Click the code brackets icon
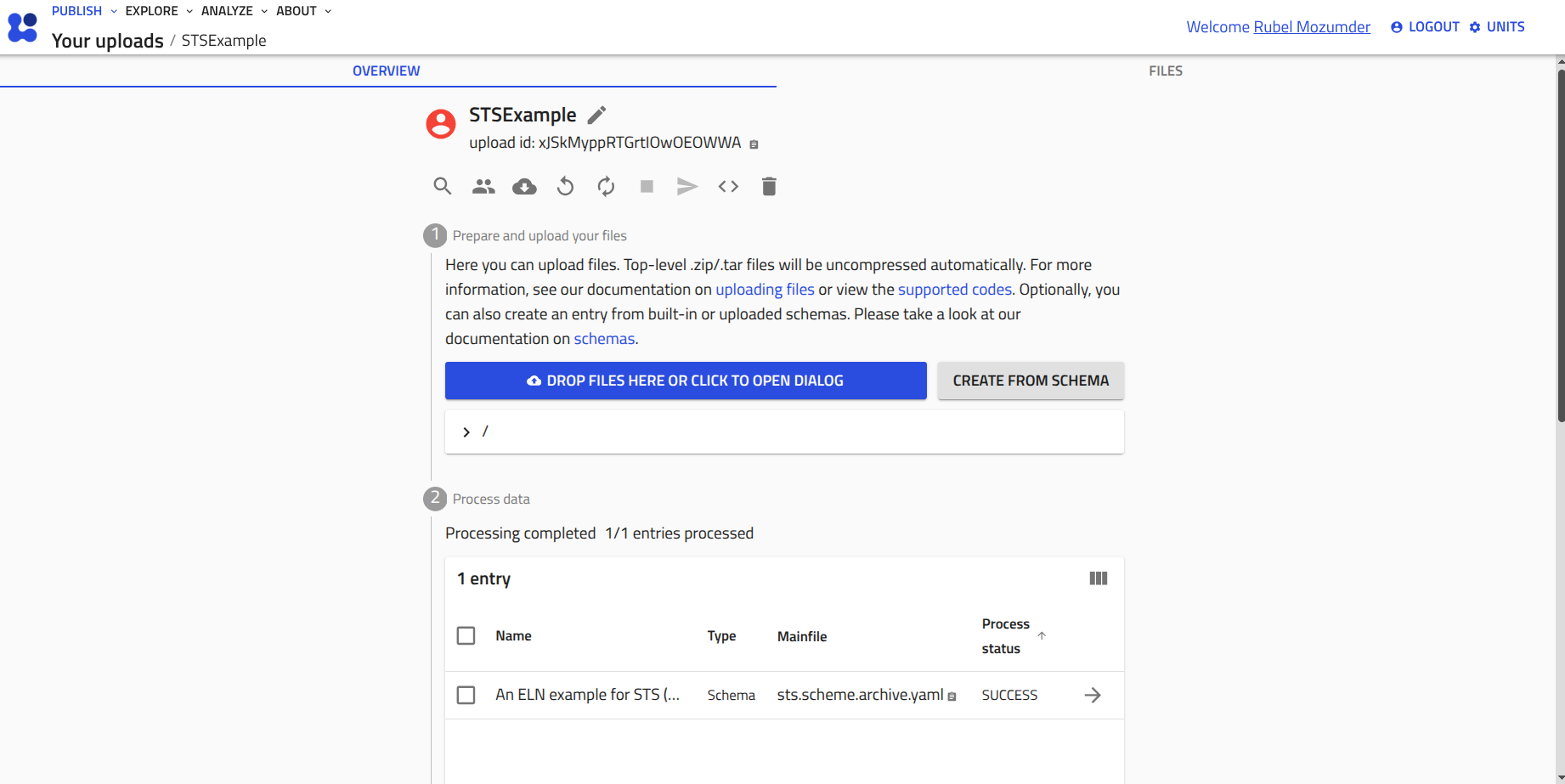The image size is (1565, 784). point(728,186)
